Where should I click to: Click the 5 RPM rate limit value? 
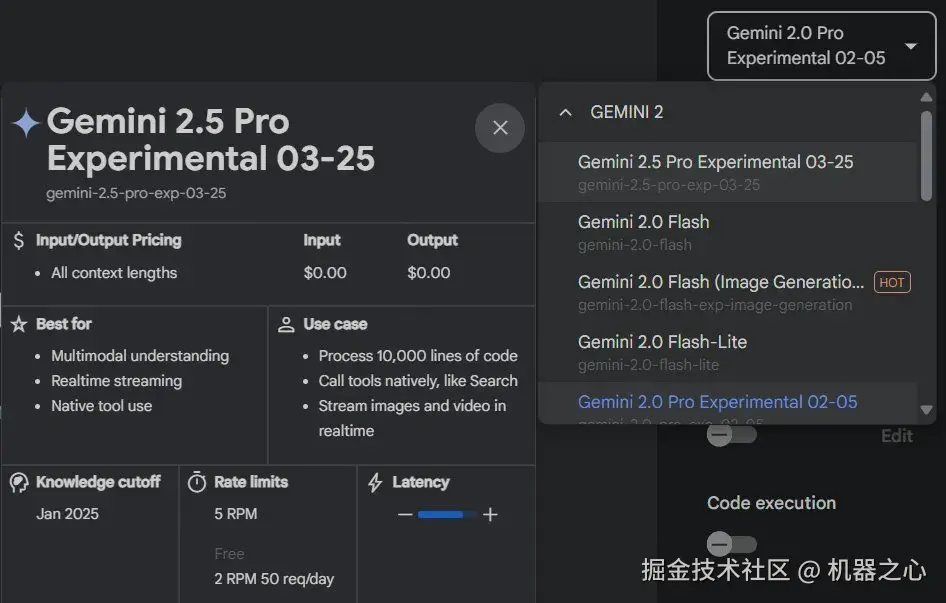coord(235,514)
